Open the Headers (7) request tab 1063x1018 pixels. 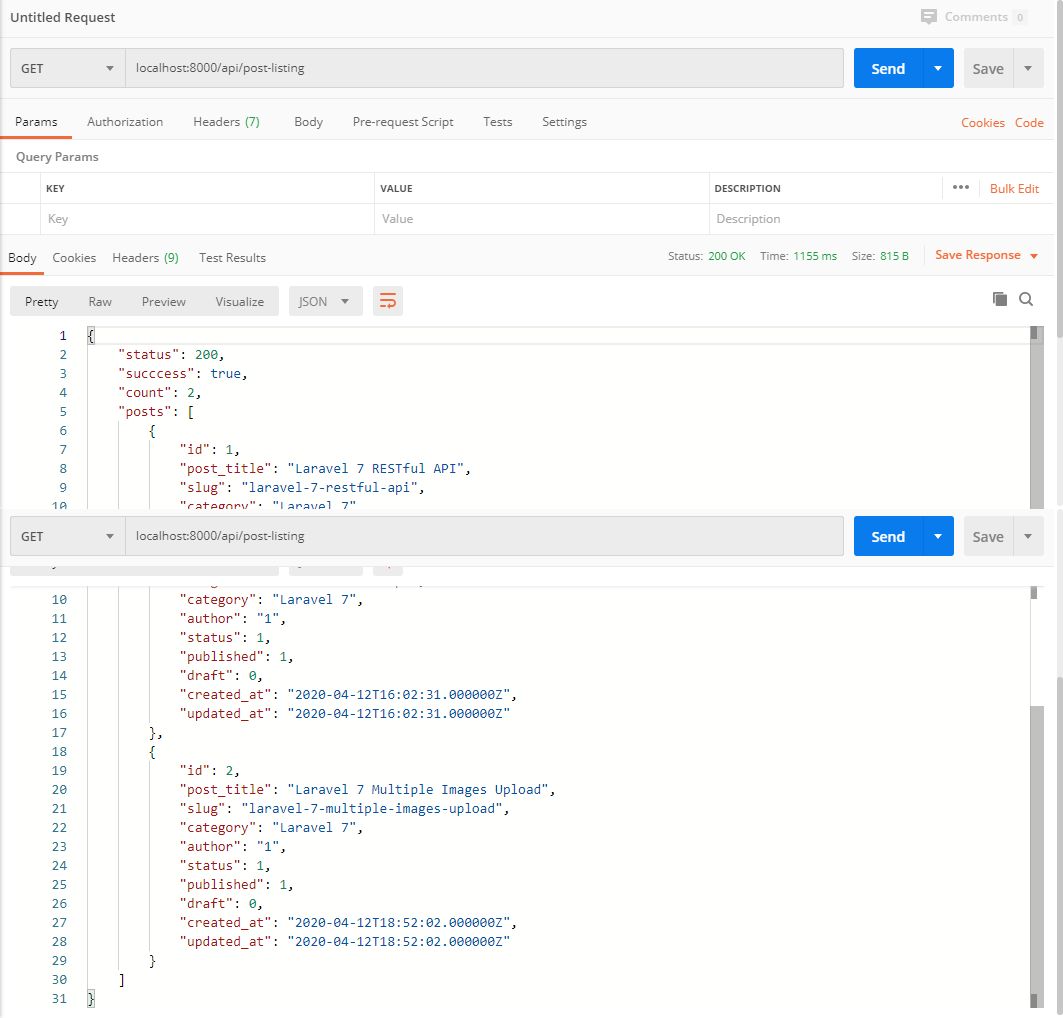(226, 122)
